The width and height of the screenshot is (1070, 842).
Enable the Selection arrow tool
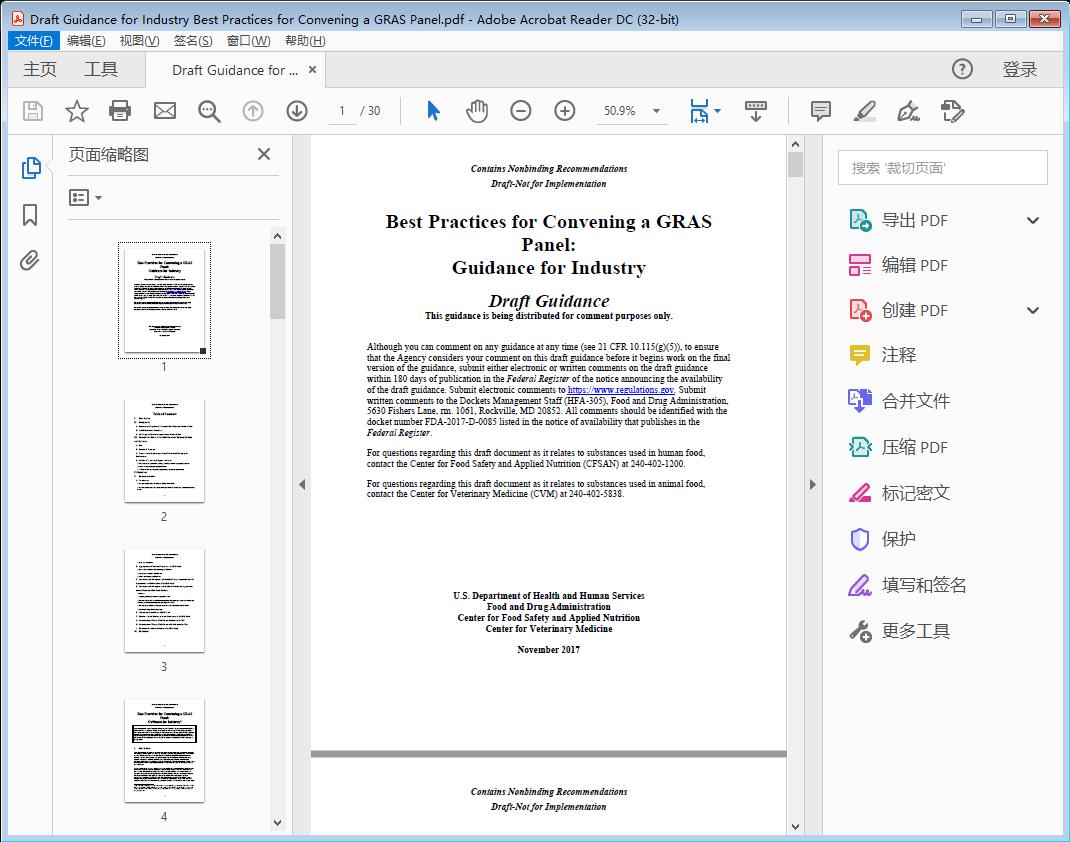(433, 111)
